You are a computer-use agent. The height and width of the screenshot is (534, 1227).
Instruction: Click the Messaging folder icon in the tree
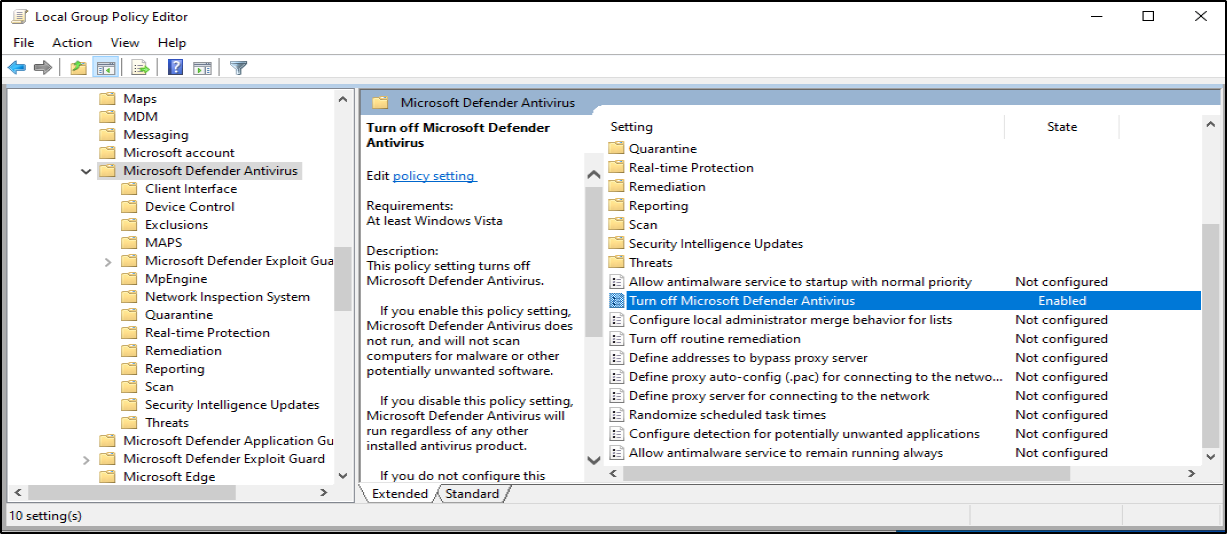pos(108,135)
